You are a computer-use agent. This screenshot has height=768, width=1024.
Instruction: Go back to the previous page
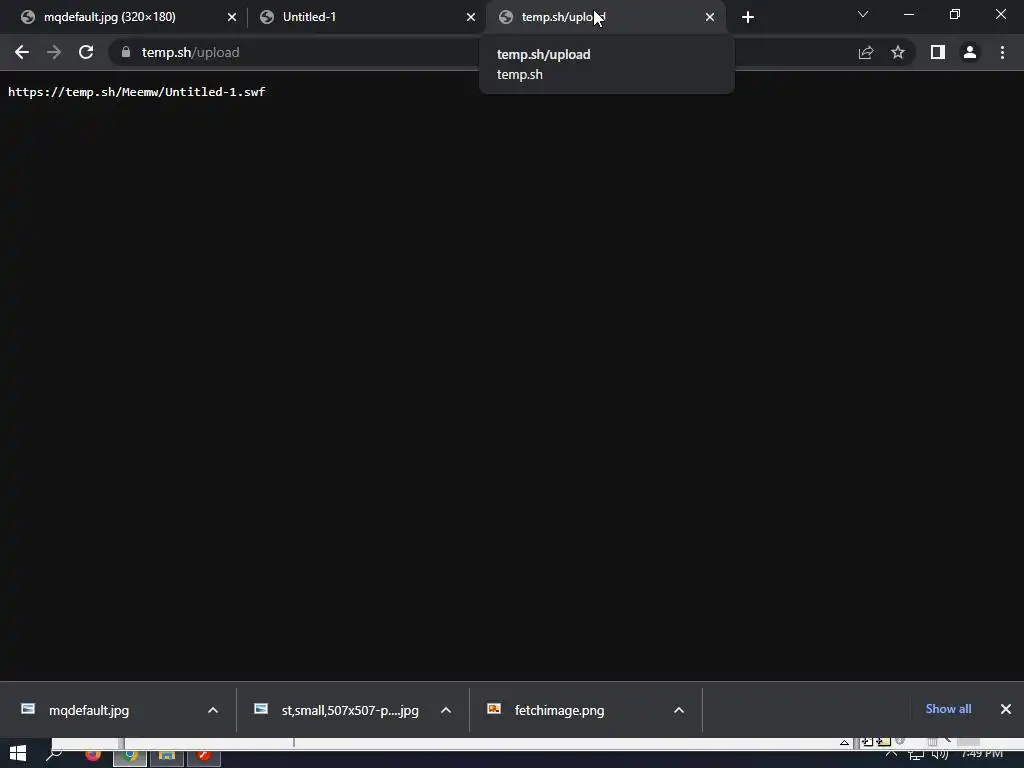22,52
